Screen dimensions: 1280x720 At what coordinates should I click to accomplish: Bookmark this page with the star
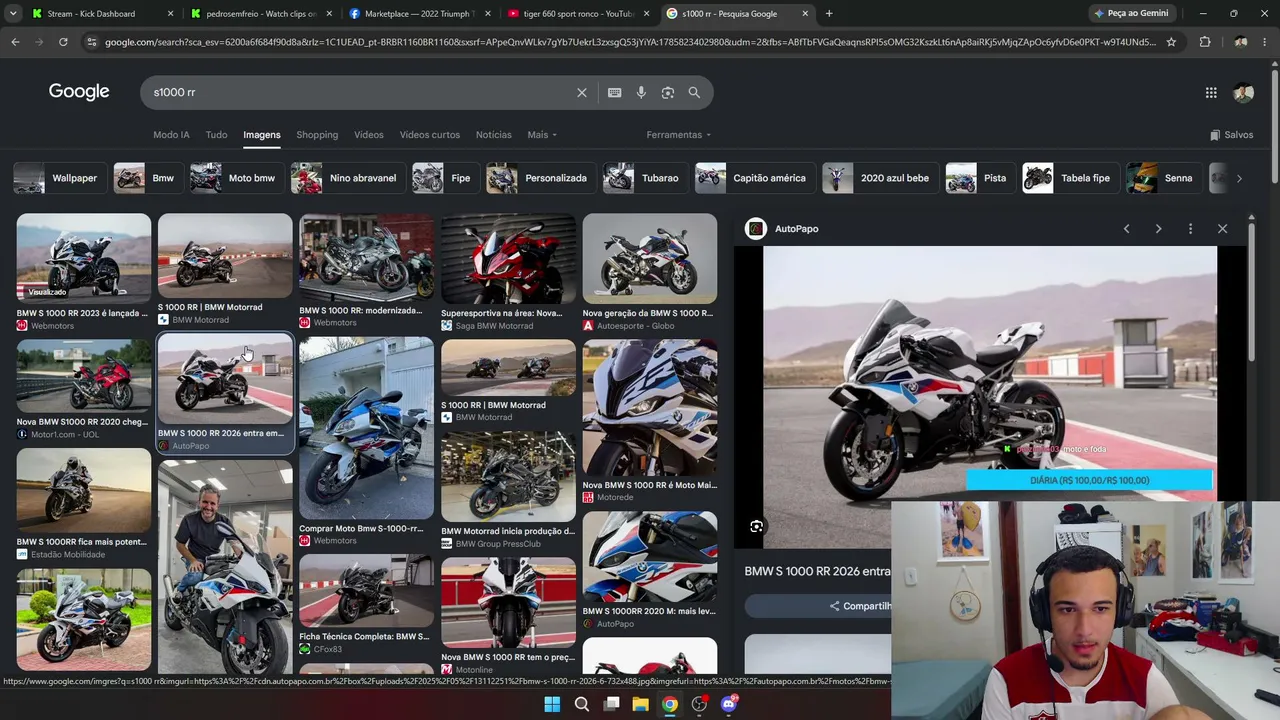pos(1171,42)
